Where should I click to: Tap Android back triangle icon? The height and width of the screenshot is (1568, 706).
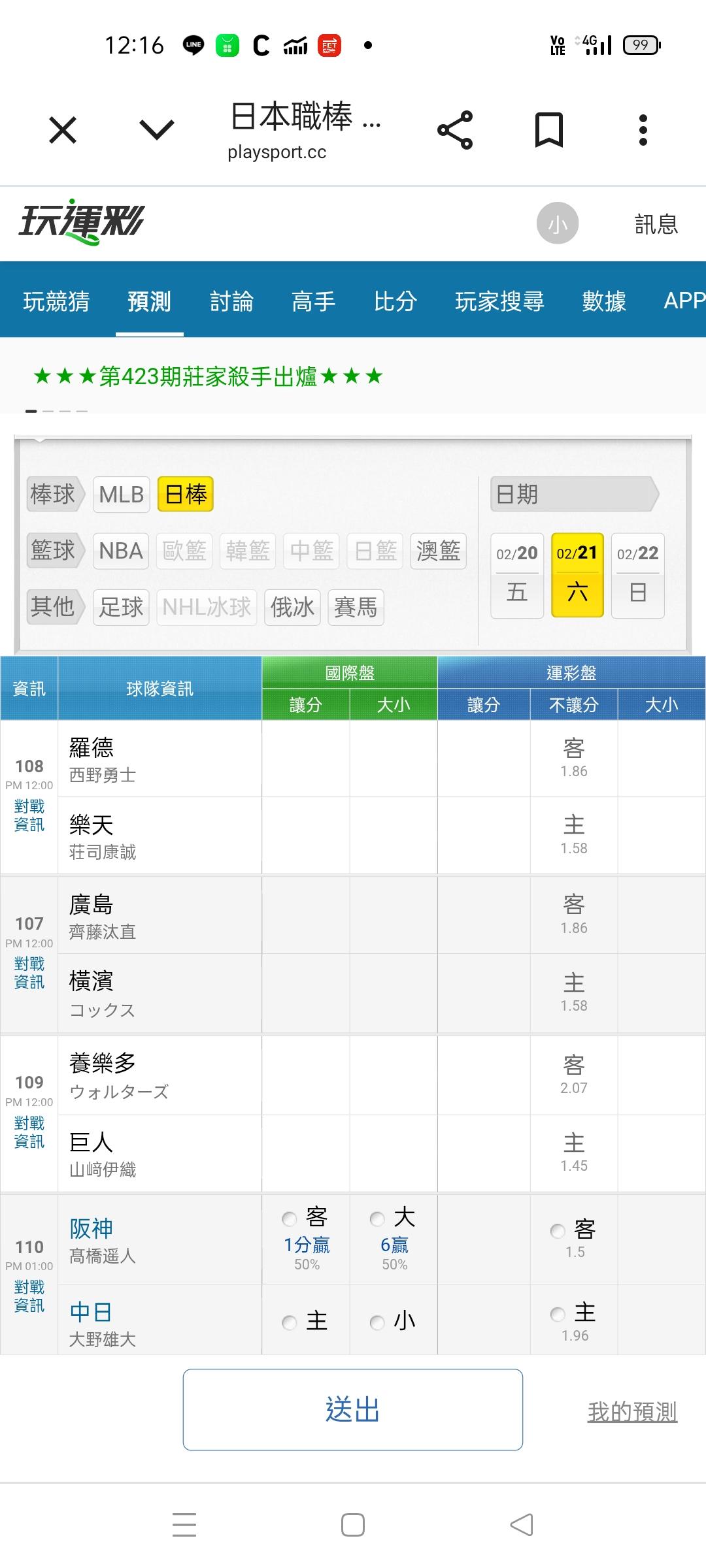(522, 1525)
